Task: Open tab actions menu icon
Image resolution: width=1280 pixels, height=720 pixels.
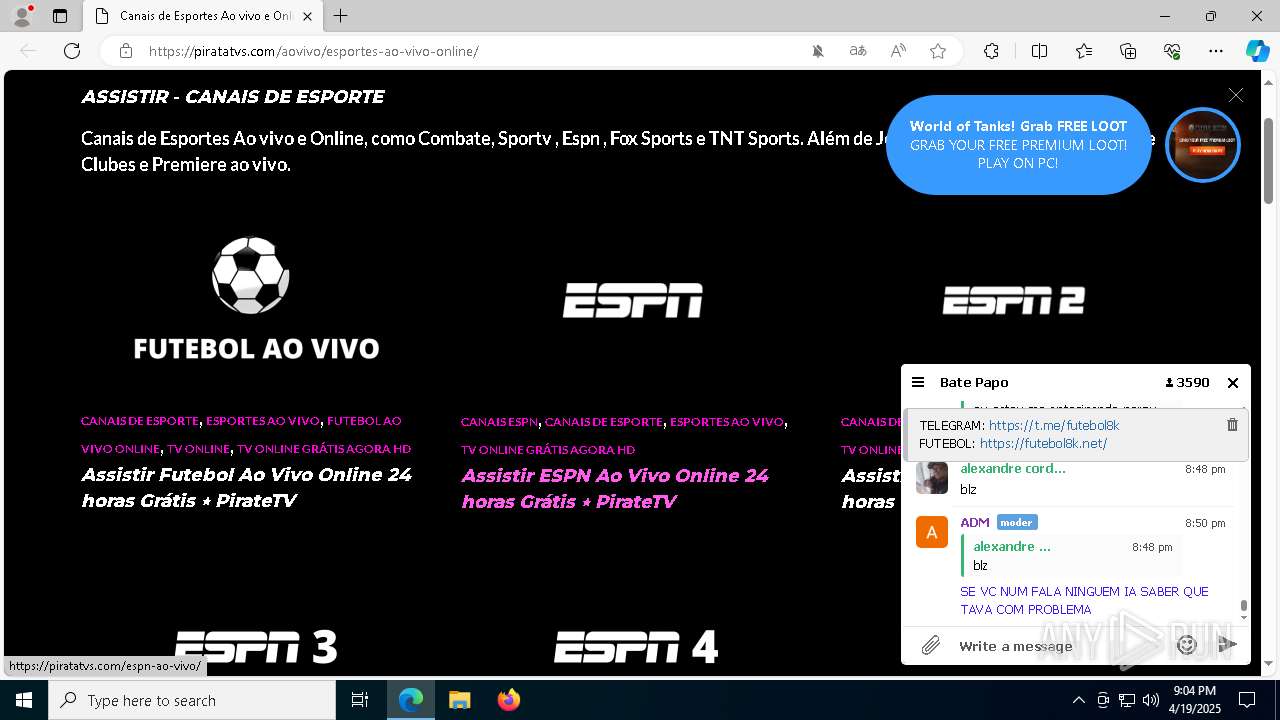Action: [x=60, y=16]
